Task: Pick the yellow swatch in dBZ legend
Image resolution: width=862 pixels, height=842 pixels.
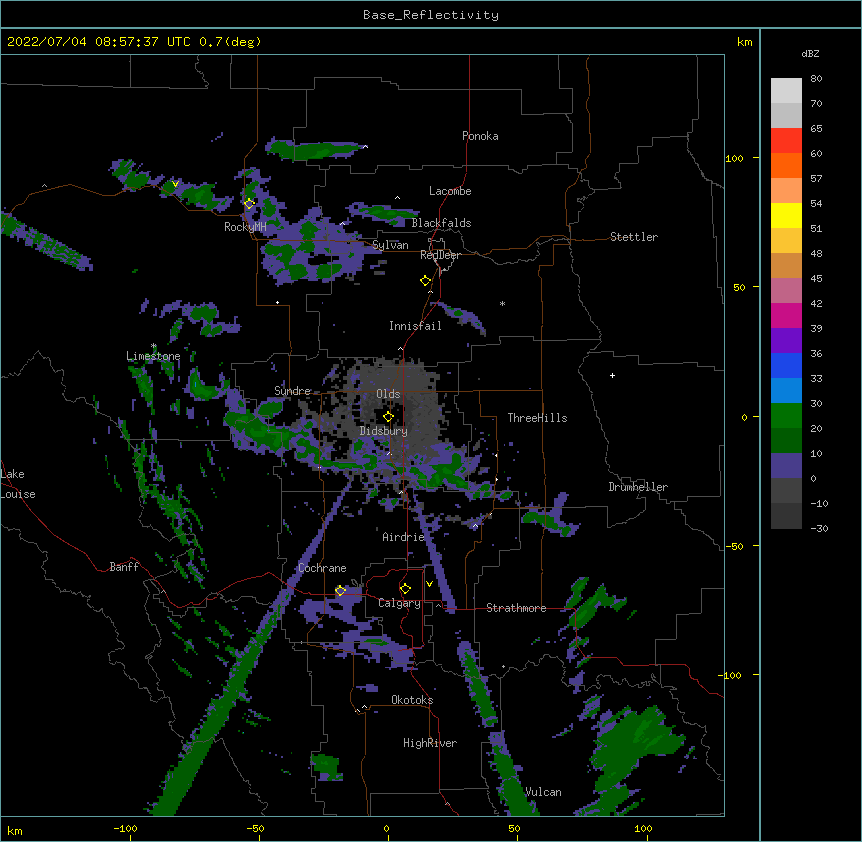Action: tap(786, 216)
